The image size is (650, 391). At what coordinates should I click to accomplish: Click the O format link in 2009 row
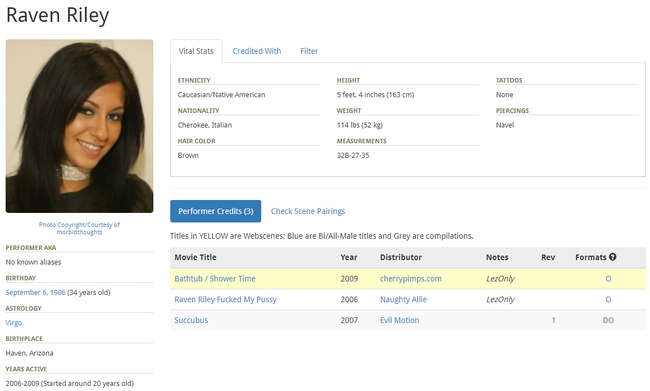tap(608, 279)
